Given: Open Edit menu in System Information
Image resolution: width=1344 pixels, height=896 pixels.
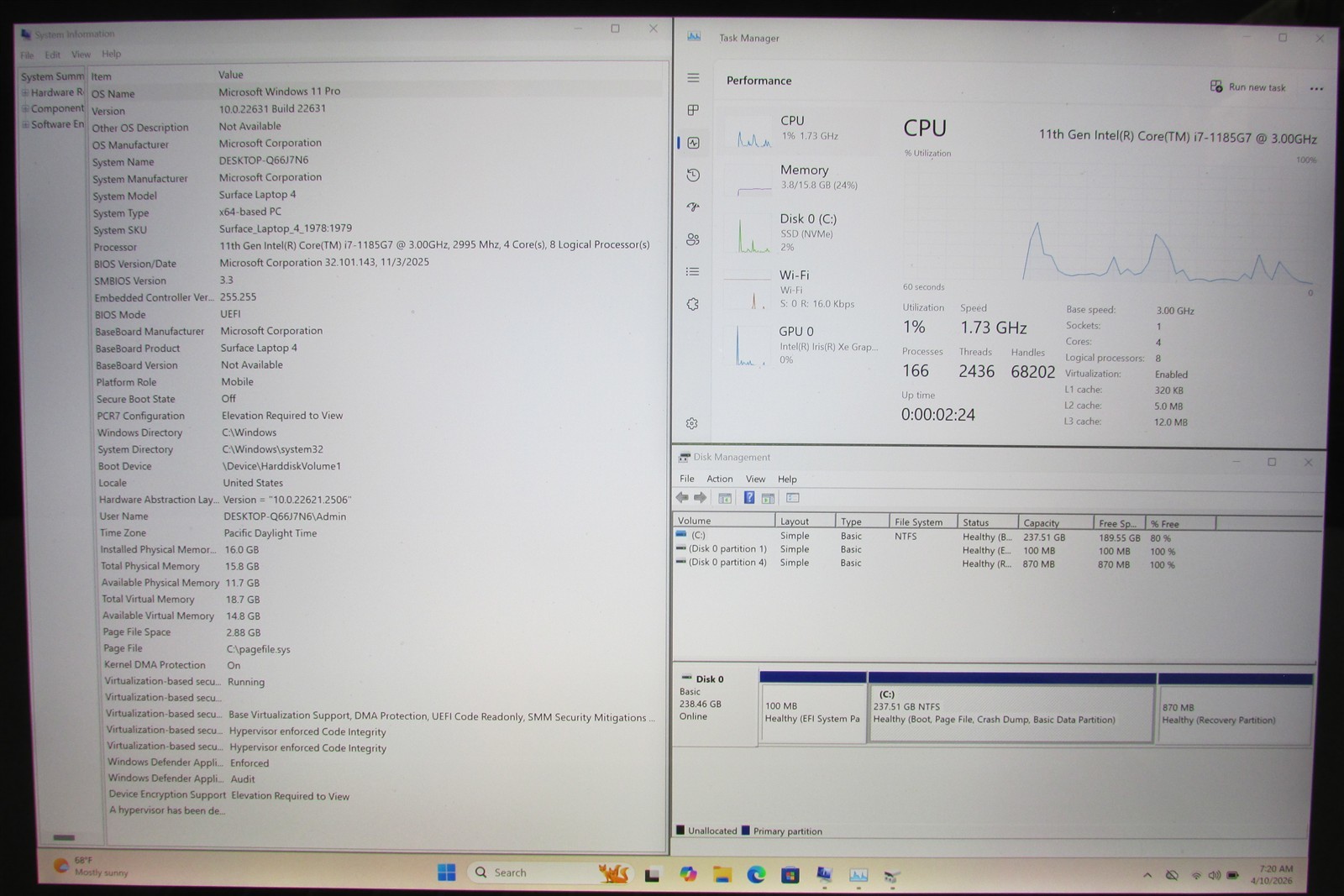Looking at the screenshot, I should pyautogui.click(x=52, y=55).
